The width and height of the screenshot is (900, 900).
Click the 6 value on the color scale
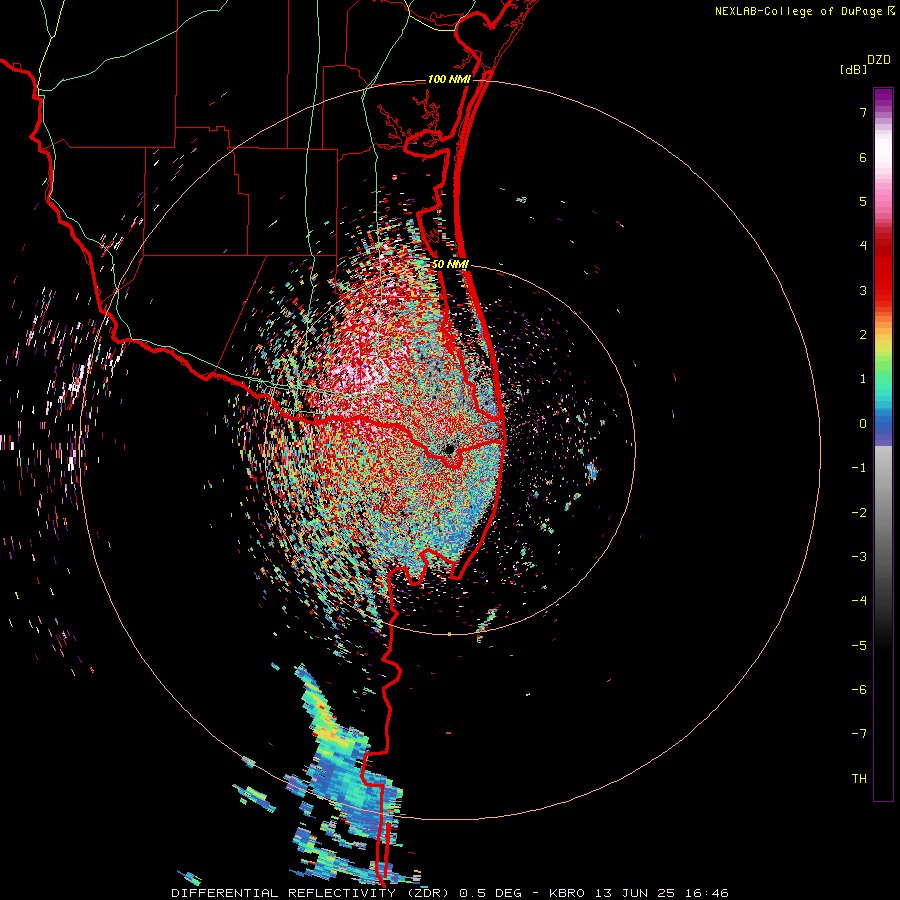pos(863,157)
